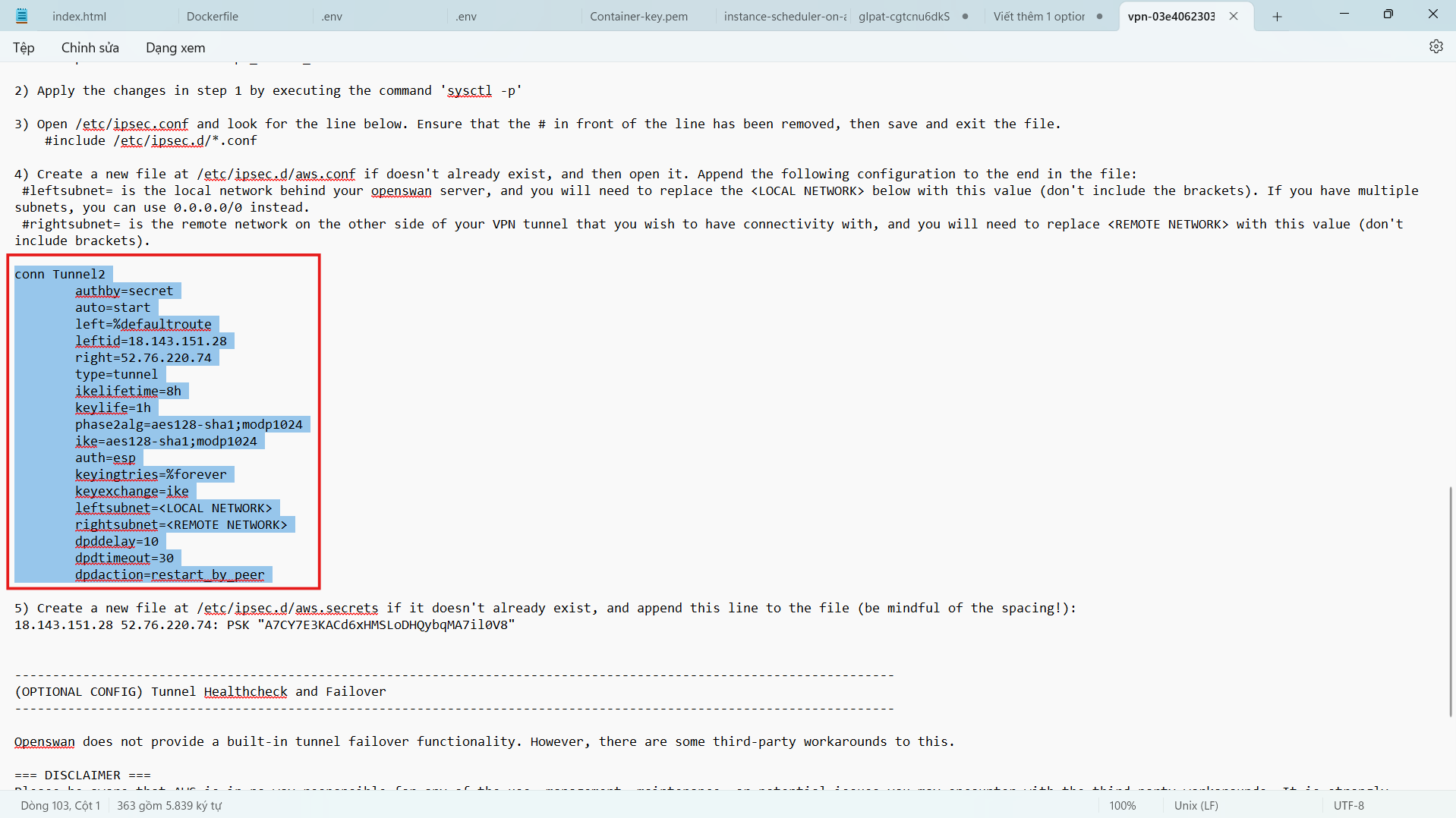Click the left=%defaultroute line
The height and width of the screenshot is (818, 1456).
click(143, 324)
